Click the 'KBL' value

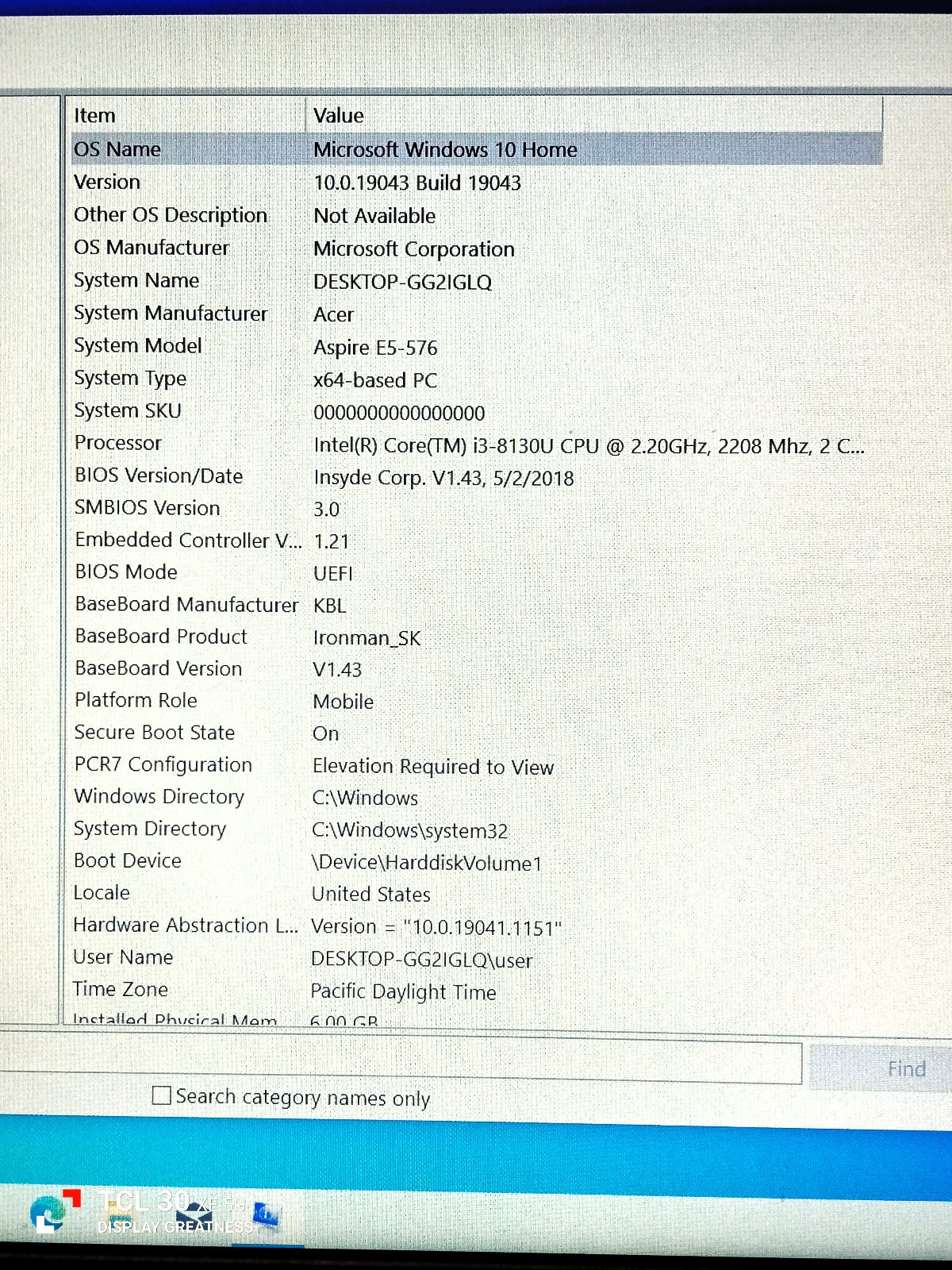click(329, 606)
